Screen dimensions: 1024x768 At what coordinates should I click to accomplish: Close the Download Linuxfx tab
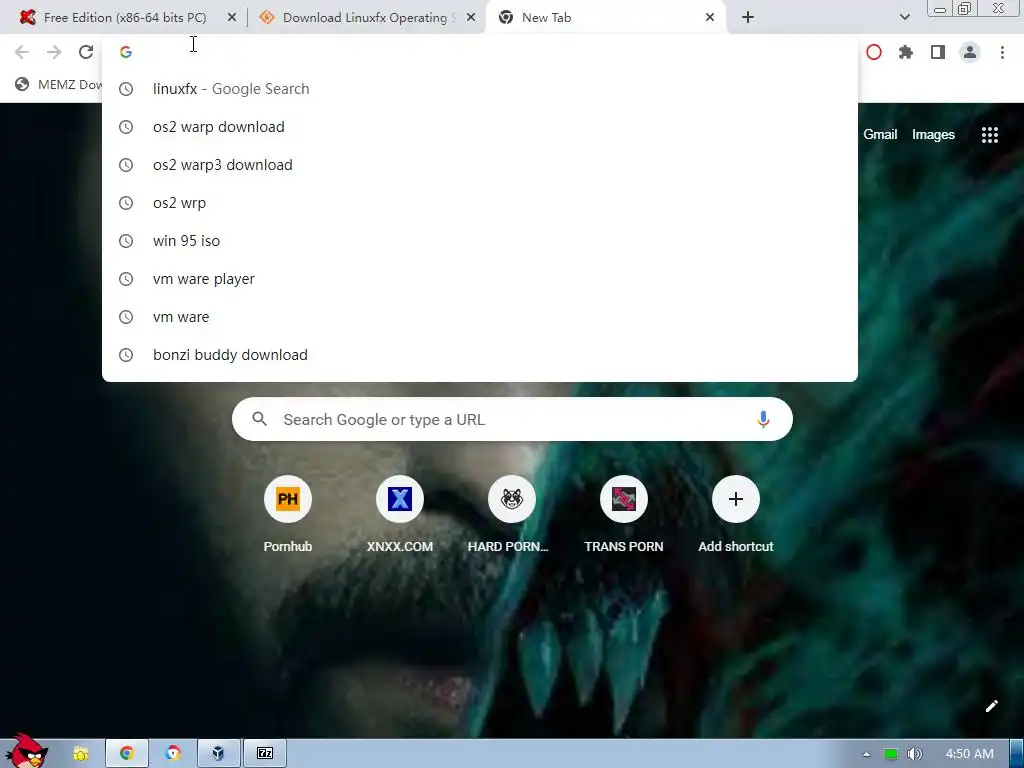click(x=471, y=18)
